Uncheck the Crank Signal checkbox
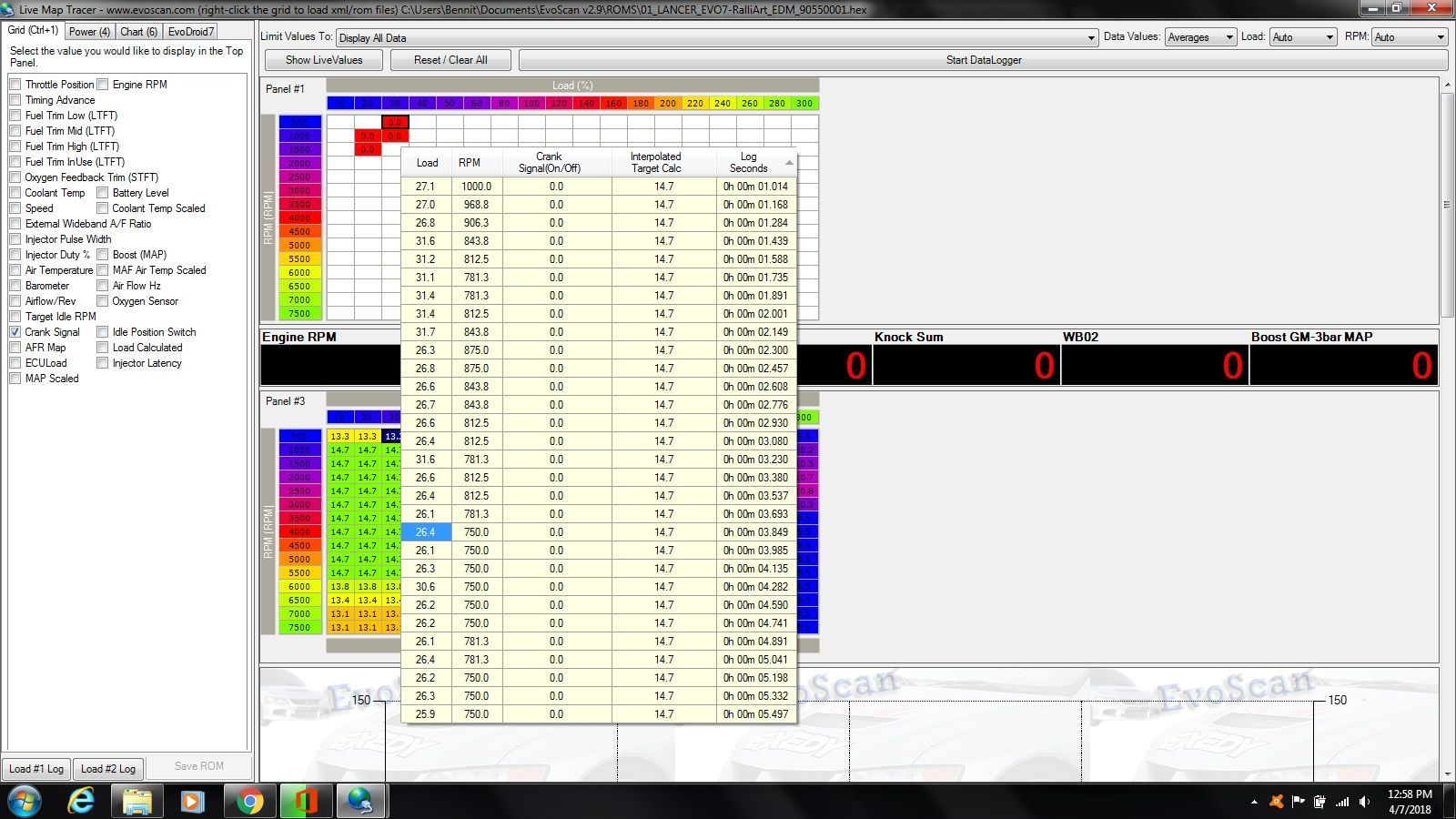Image resolution: width=1456 pixels, height=819 pixels. [15, 332]
